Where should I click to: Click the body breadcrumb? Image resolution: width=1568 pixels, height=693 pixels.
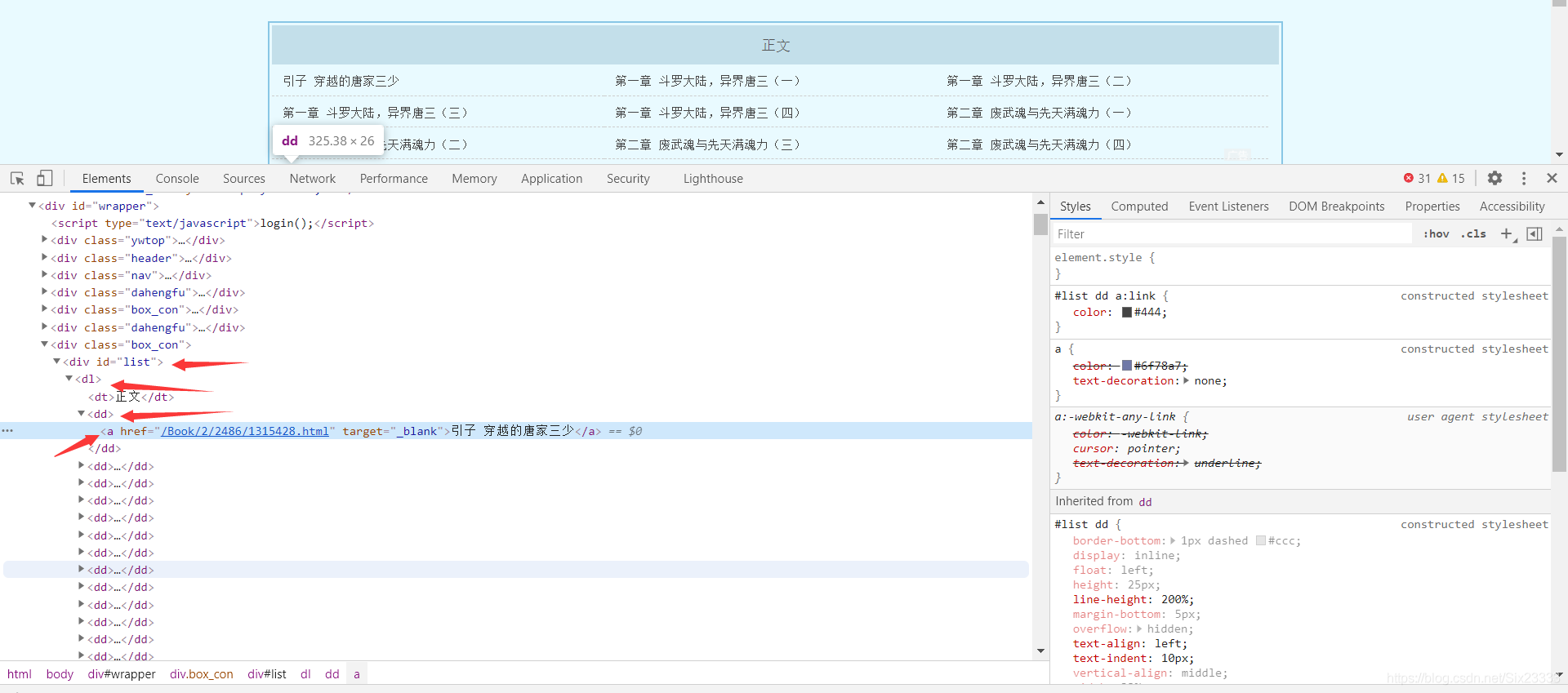[x=60, y=674]
